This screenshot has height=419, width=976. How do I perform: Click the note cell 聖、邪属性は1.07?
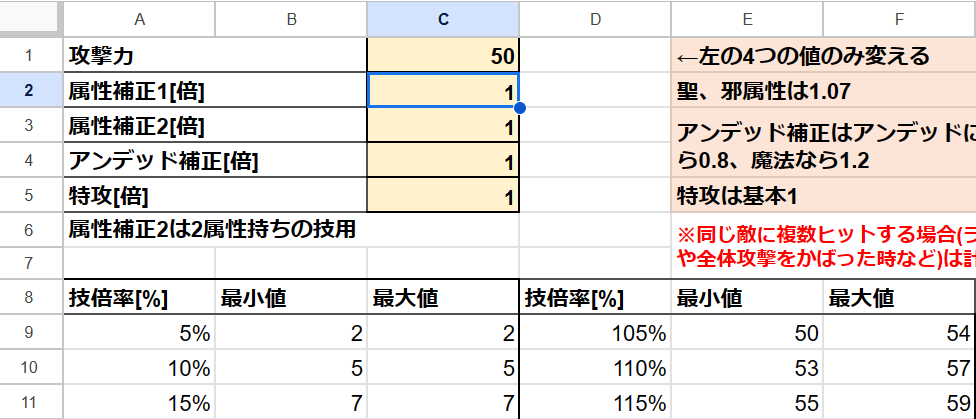(x=824, y=90)
